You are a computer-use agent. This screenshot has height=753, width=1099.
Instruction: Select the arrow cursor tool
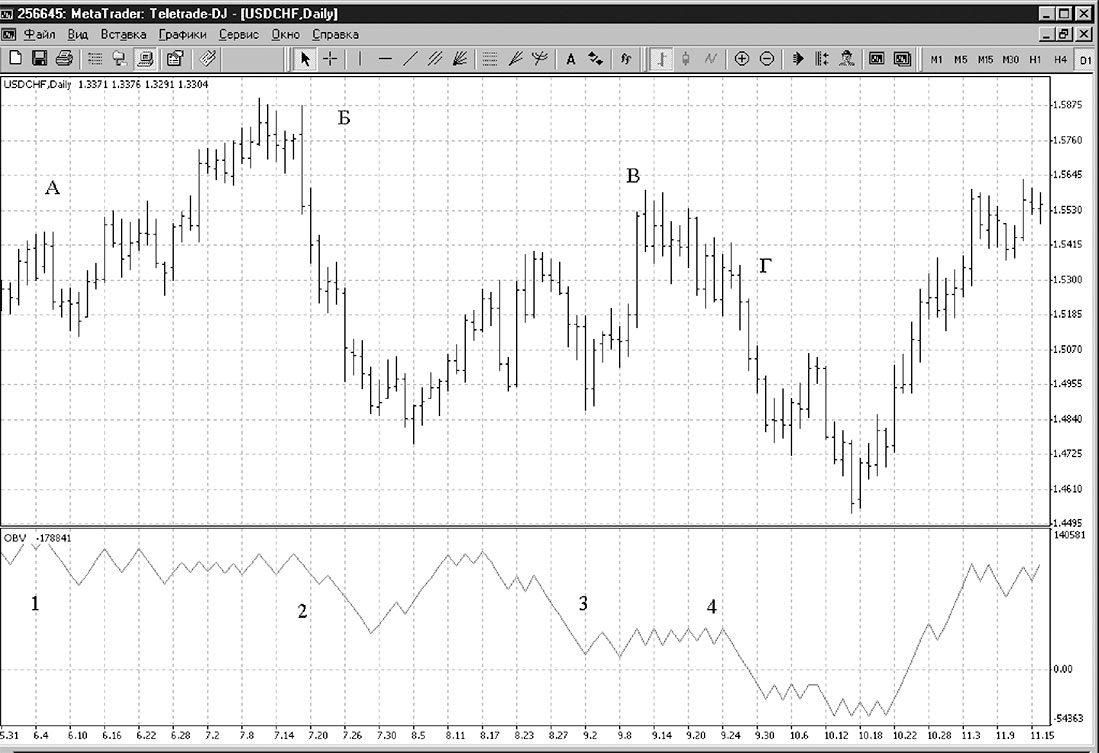click(304, 59)
